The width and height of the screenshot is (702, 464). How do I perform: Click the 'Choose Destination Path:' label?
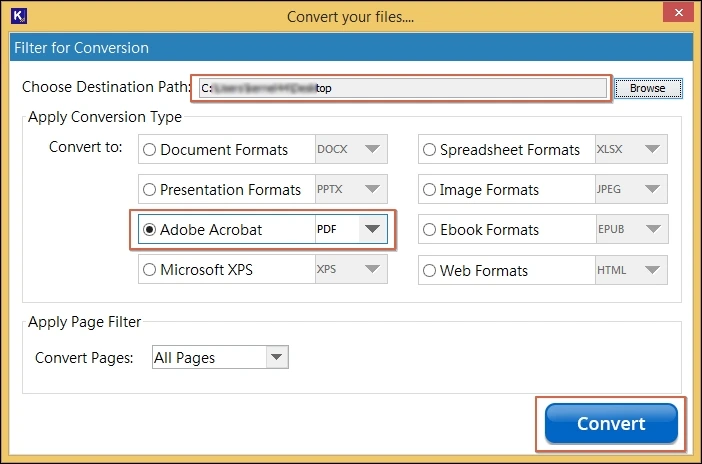[x=107, y=87]
